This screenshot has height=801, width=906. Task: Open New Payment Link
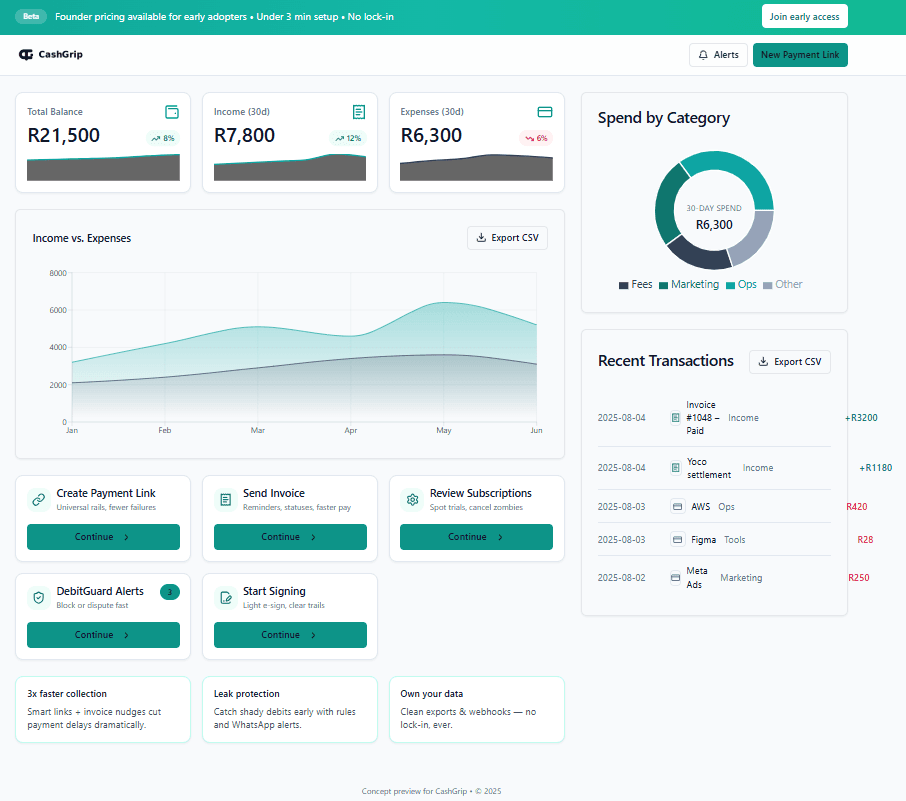pos(800,55)
